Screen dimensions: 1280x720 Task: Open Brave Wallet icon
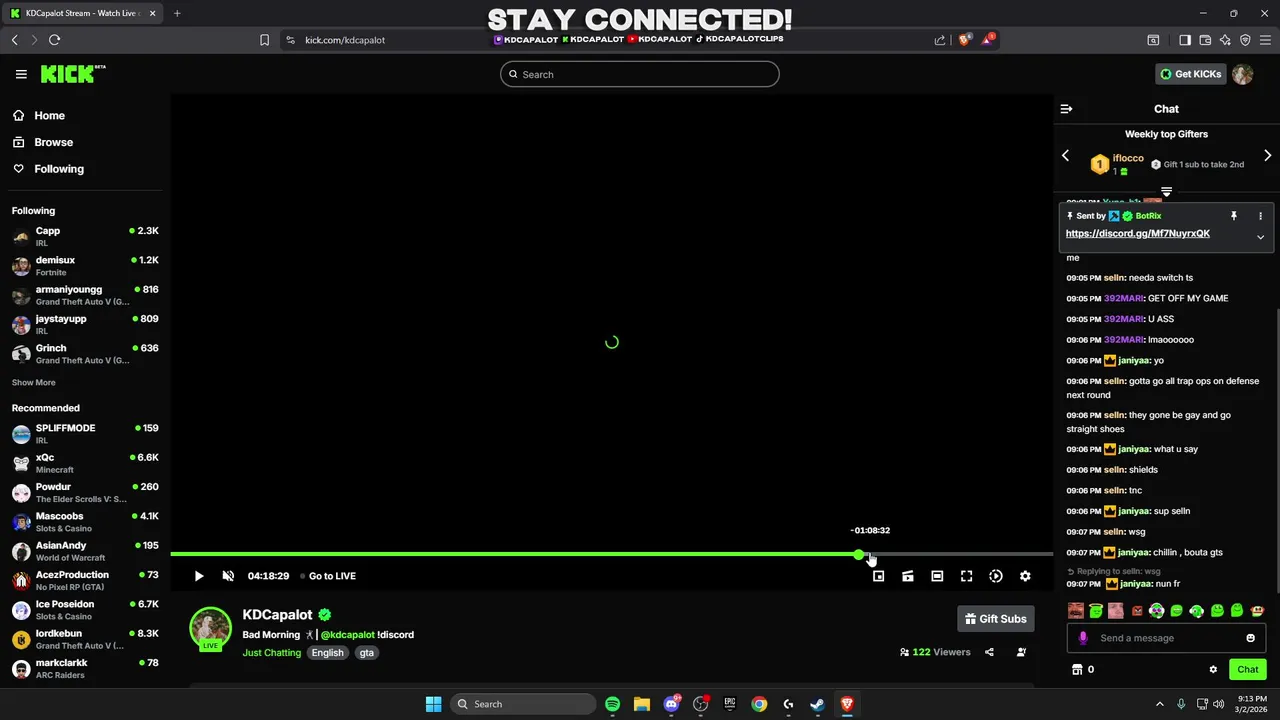[1205, 40]
